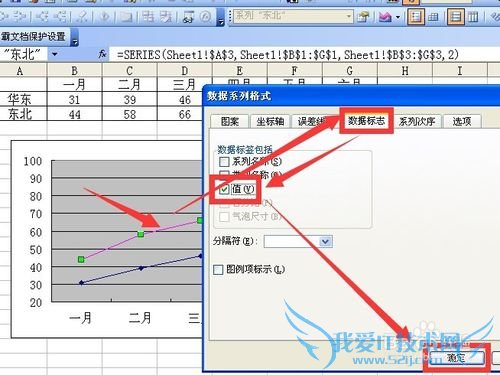Click Trace Dependents icon in auditing toolbar

[42, 16]
